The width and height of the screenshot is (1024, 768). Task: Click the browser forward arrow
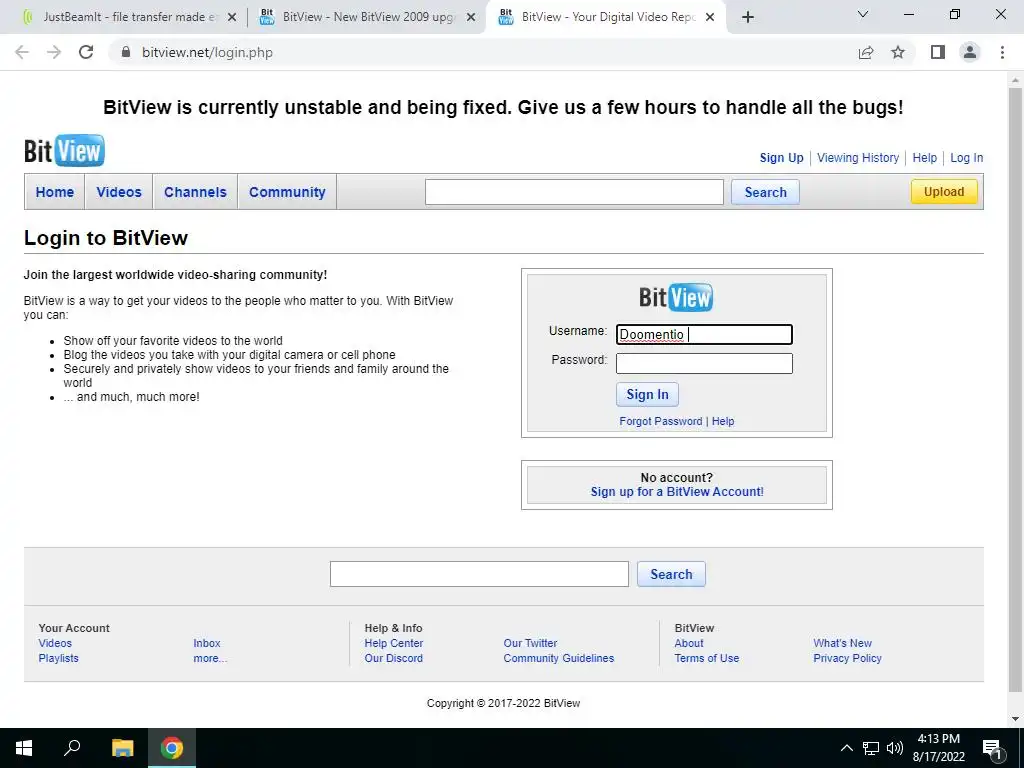54,52
